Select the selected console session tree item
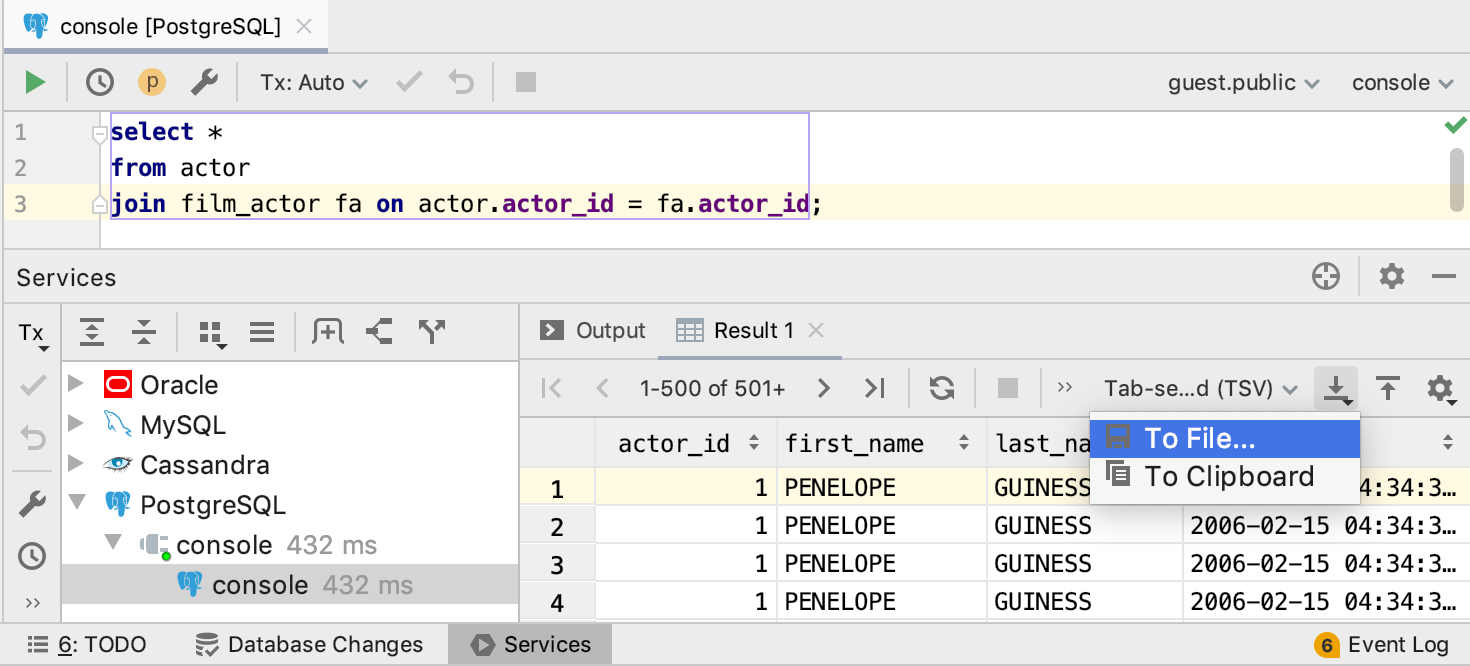This screenshot has width=1470, height=666. point(290,584)
